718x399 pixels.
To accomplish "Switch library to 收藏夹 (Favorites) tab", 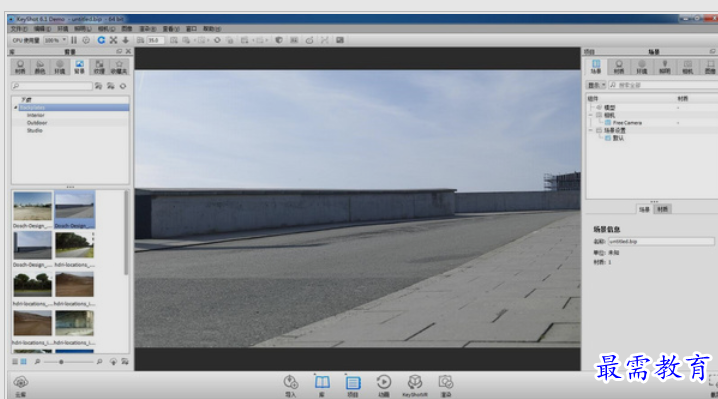I will (x=119, y=67).
